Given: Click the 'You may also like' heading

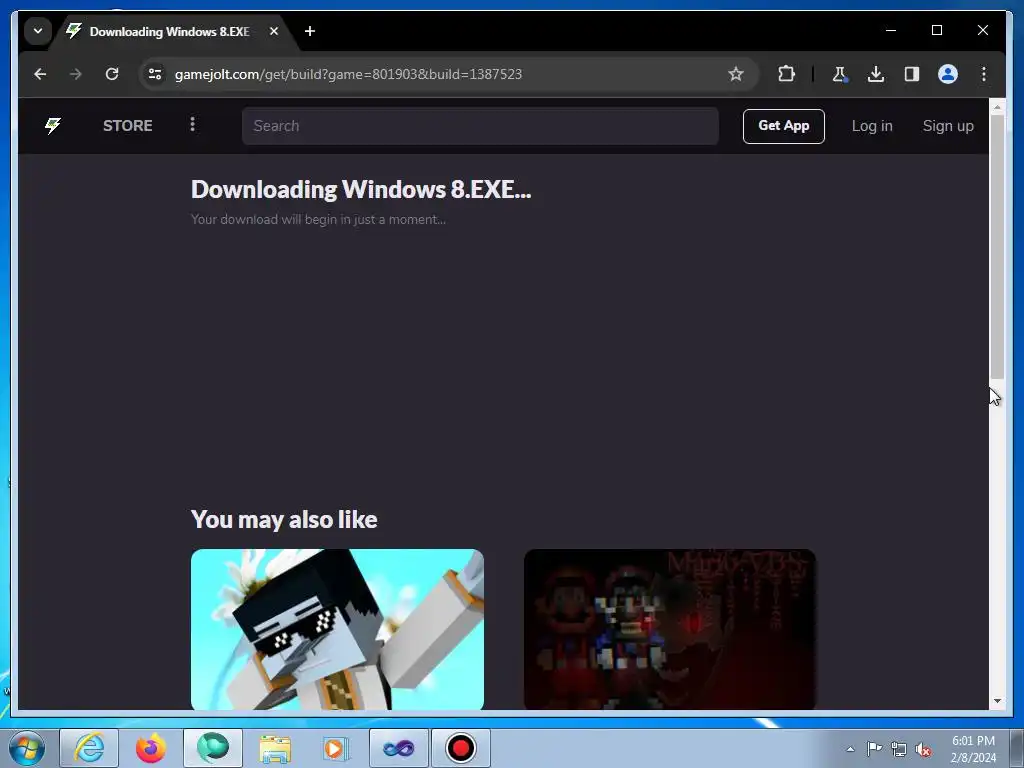Looking at the screenshot, I should click(x=284, y=520).
